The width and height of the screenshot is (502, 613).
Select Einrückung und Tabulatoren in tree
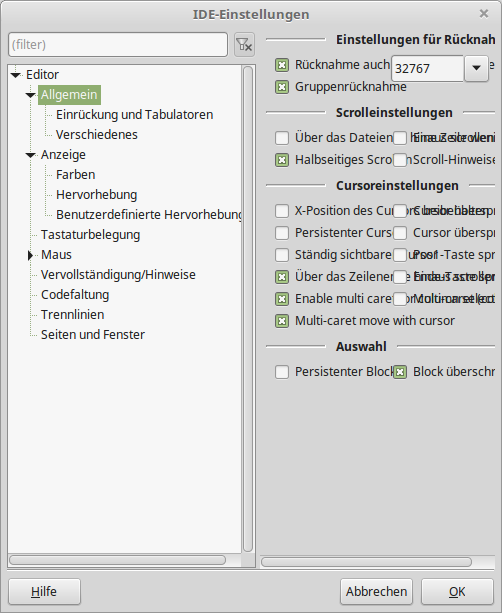click(134, 115)
